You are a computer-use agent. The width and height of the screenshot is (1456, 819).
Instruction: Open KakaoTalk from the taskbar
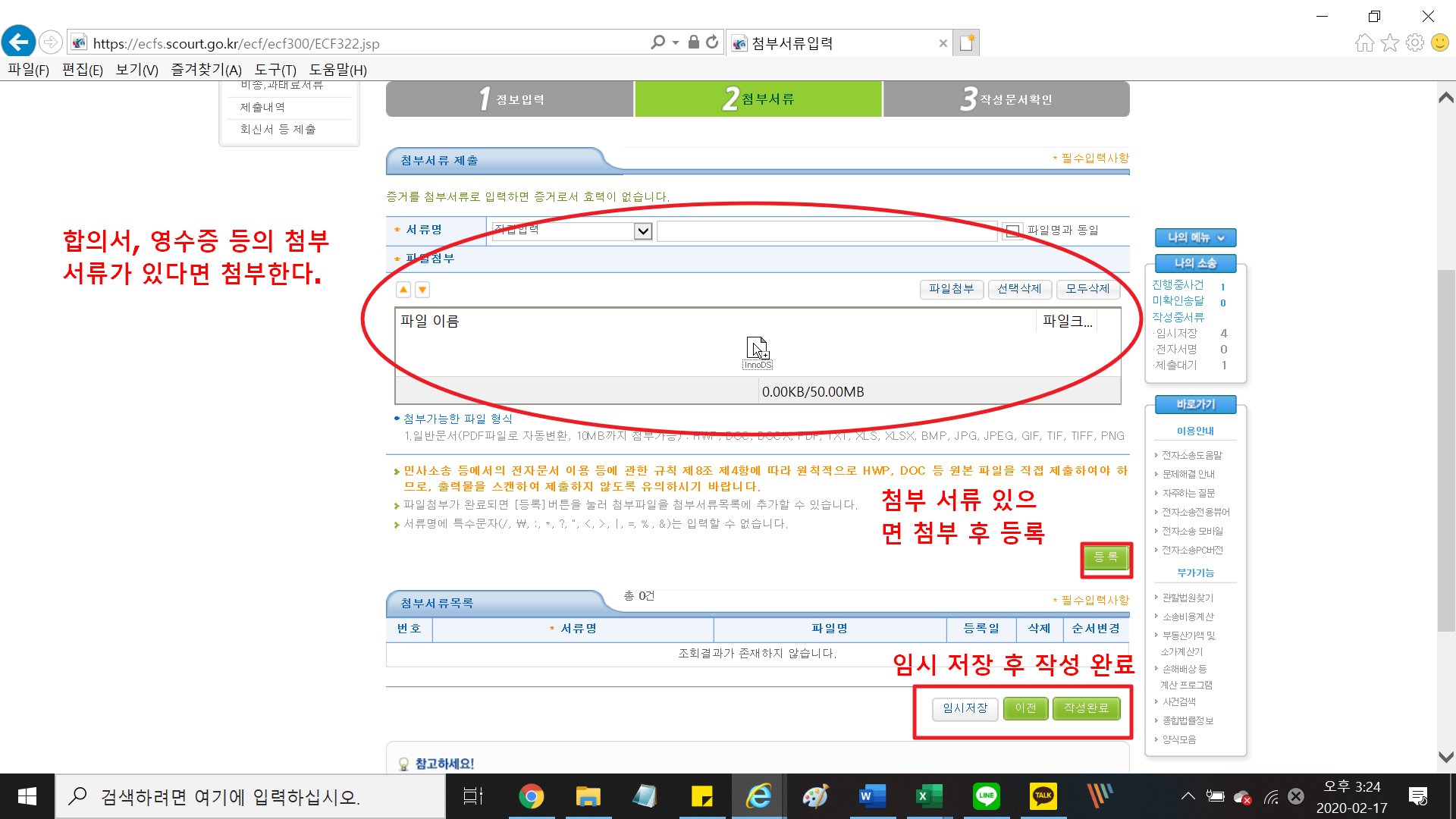tap(1043, 796)
